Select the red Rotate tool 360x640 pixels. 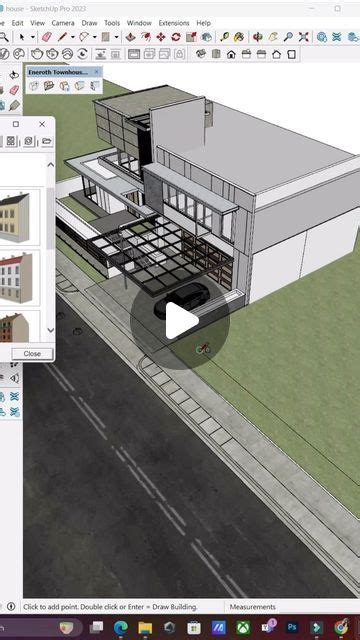click(x=176, y=37)
